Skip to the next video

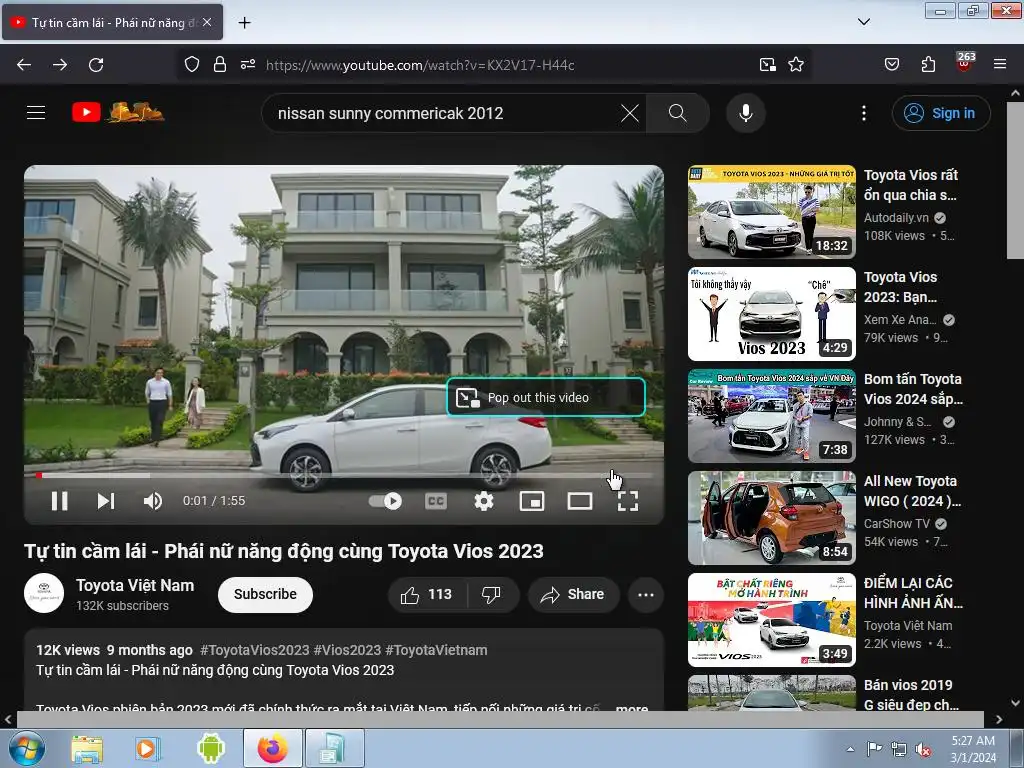point(106,501)
